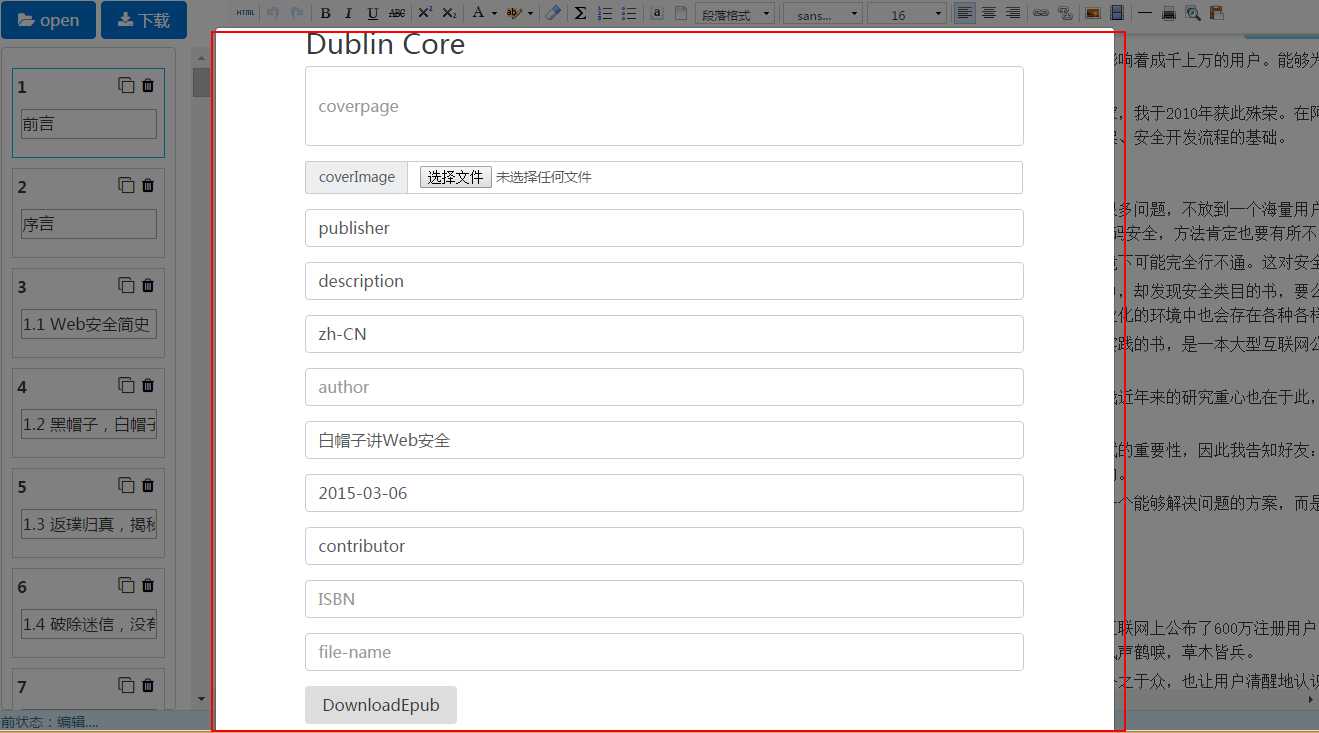The height and width of the screenshot is (733, 1319).
Task: Open the font color dropdown arrow
Action: pos(494,13)
